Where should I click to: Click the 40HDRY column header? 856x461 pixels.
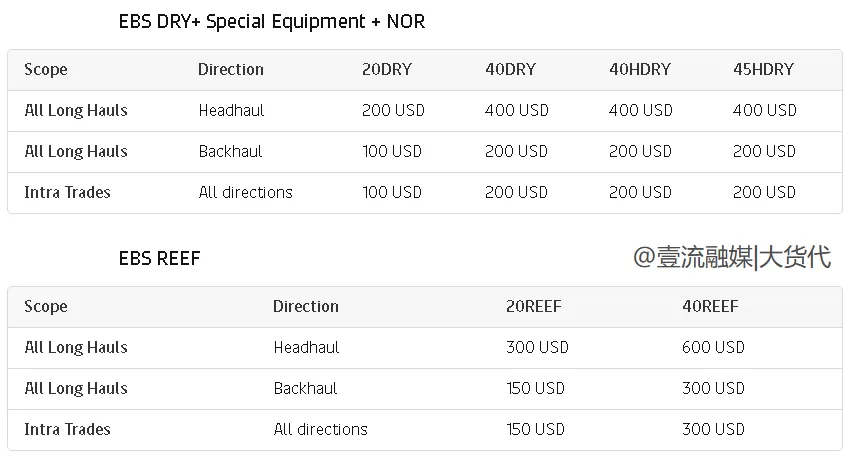click(639, 70)
